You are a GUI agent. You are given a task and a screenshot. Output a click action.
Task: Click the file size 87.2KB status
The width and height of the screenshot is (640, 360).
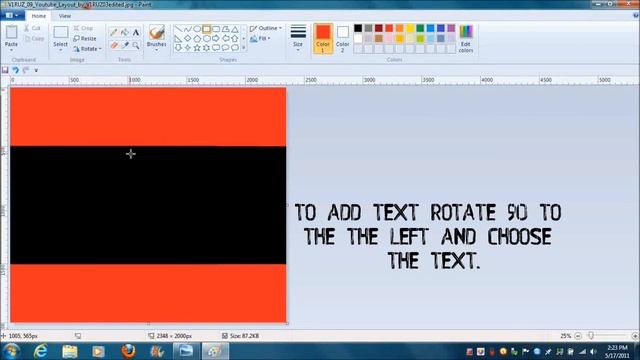[x=240, y=336]
